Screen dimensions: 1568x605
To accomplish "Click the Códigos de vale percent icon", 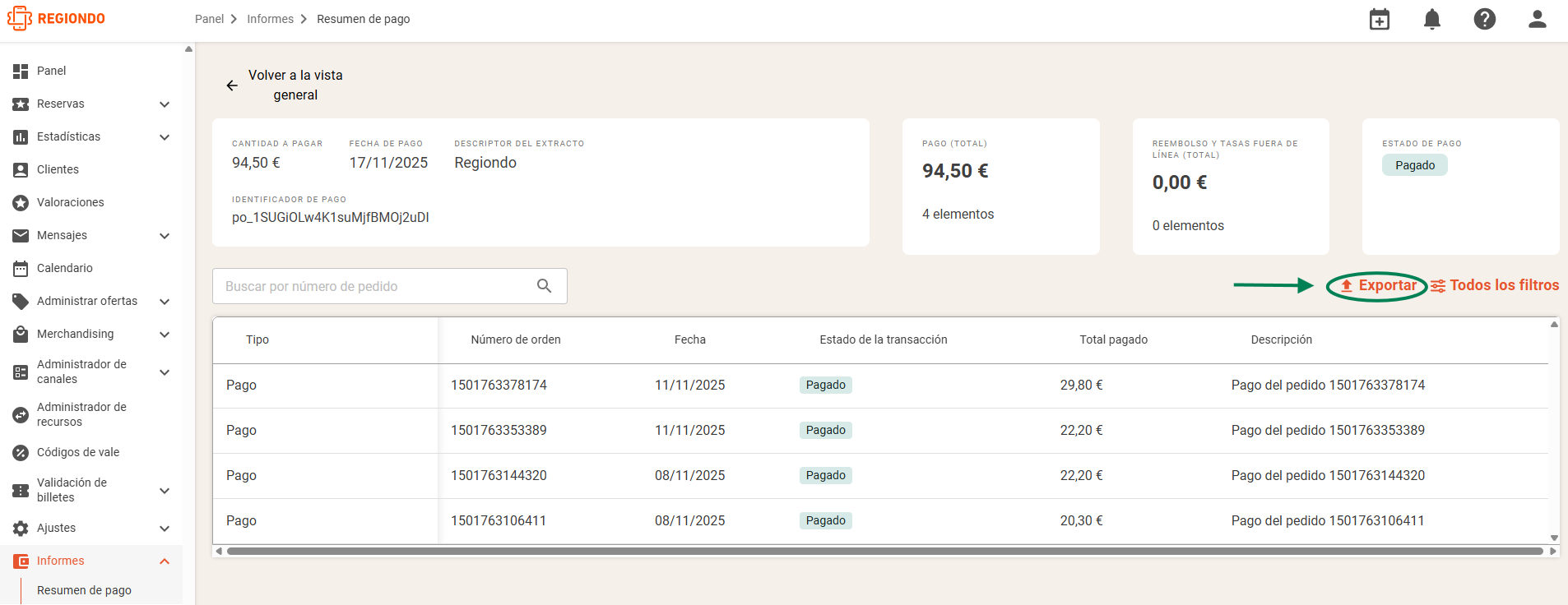I will pos(21,453).
